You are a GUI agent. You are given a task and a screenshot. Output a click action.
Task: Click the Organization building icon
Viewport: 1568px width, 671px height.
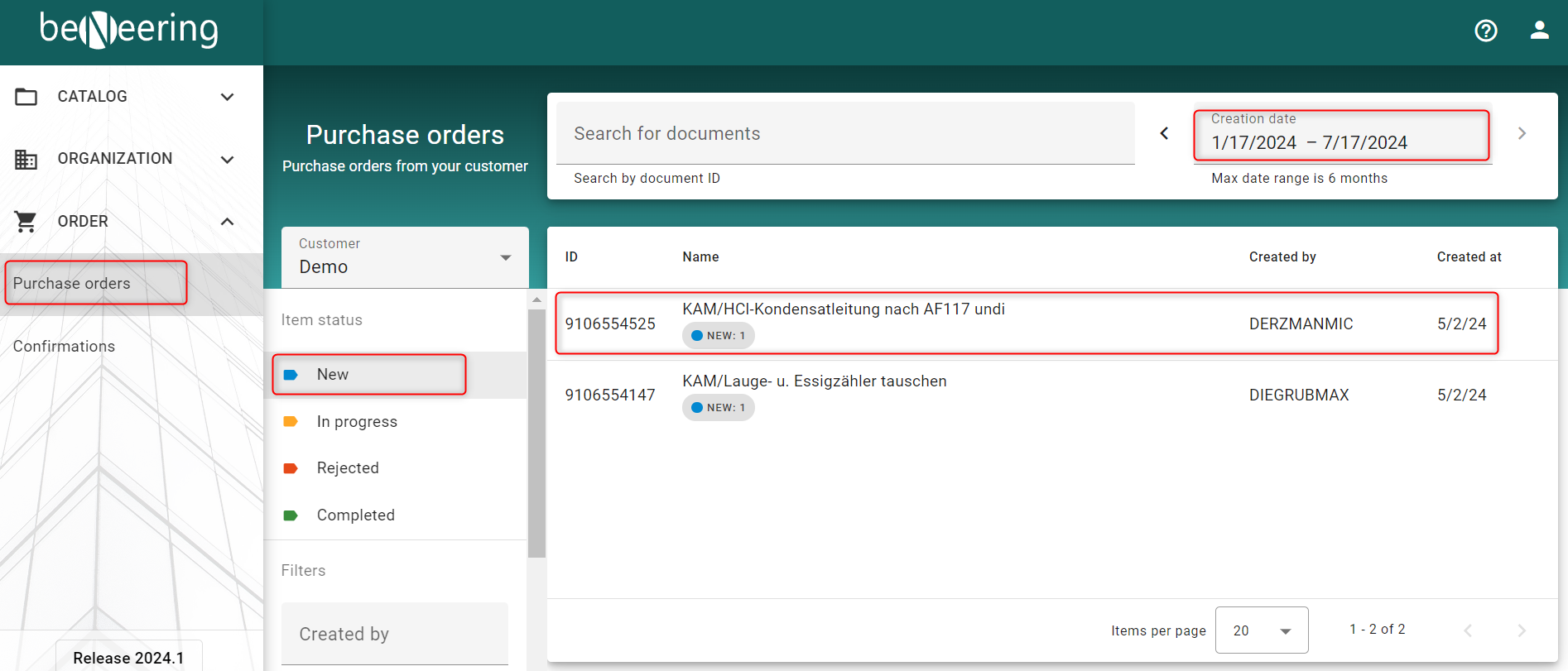tap(26, 159)
